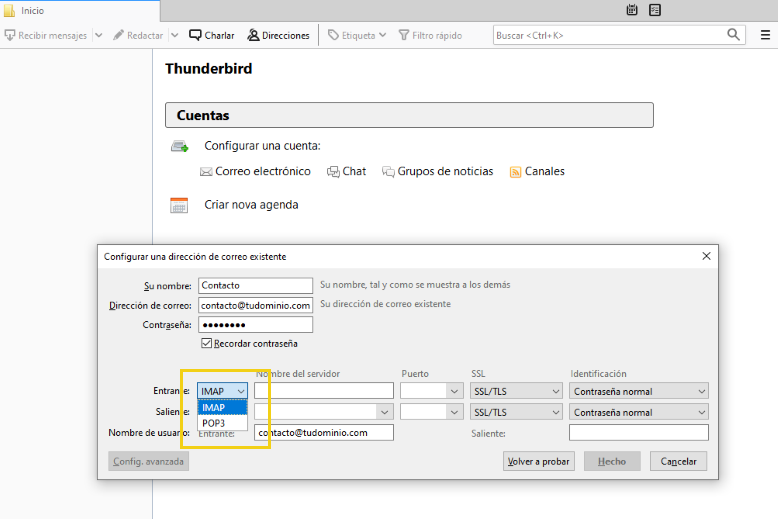Viewport: 778px width, 519px height.
Task: Click the Correo electrónico link
Action: pos(255,171)
